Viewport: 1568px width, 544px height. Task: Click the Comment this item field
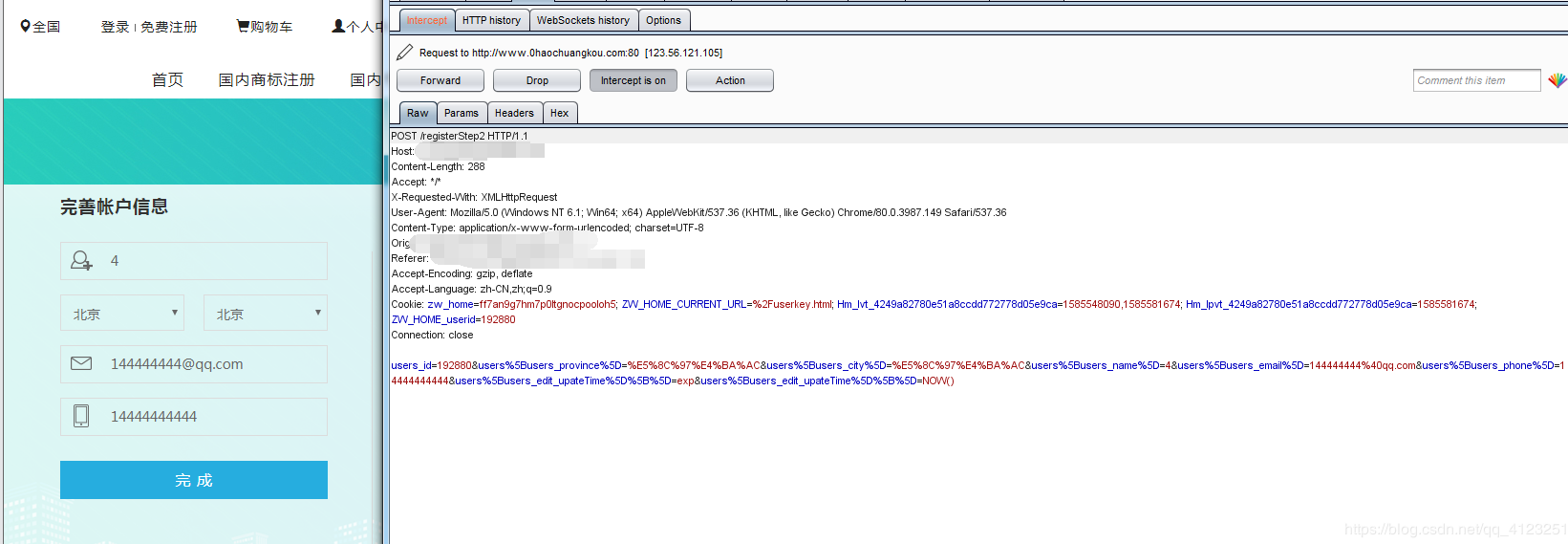point(1477,80)
